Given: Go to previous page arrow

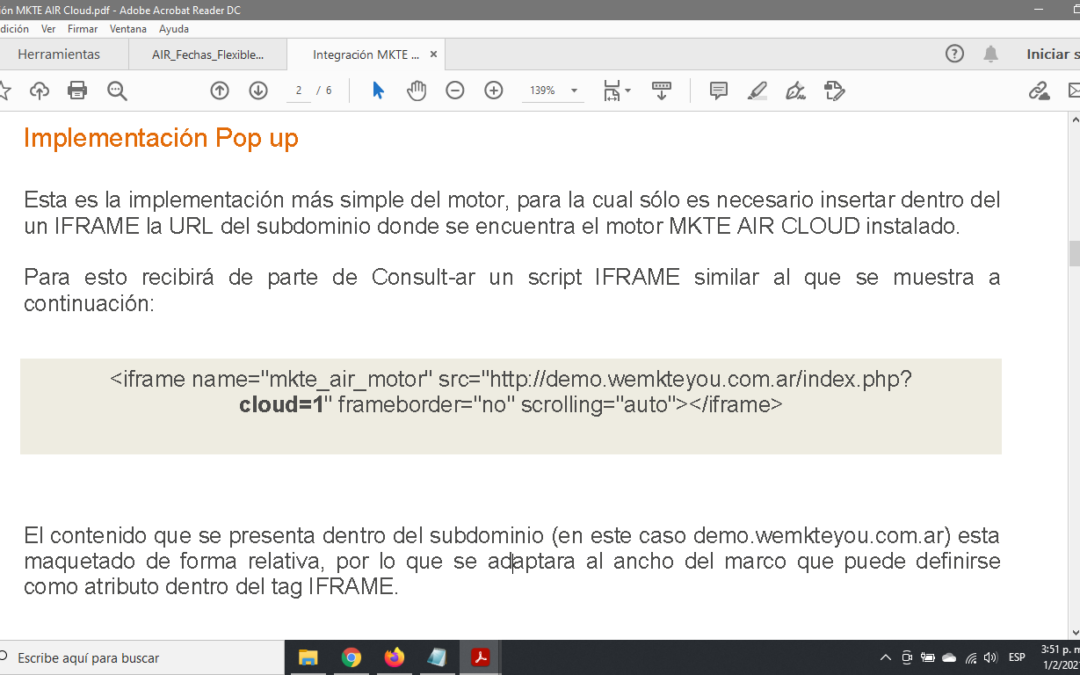Looking at the screenshot, I should pos(220,90).
